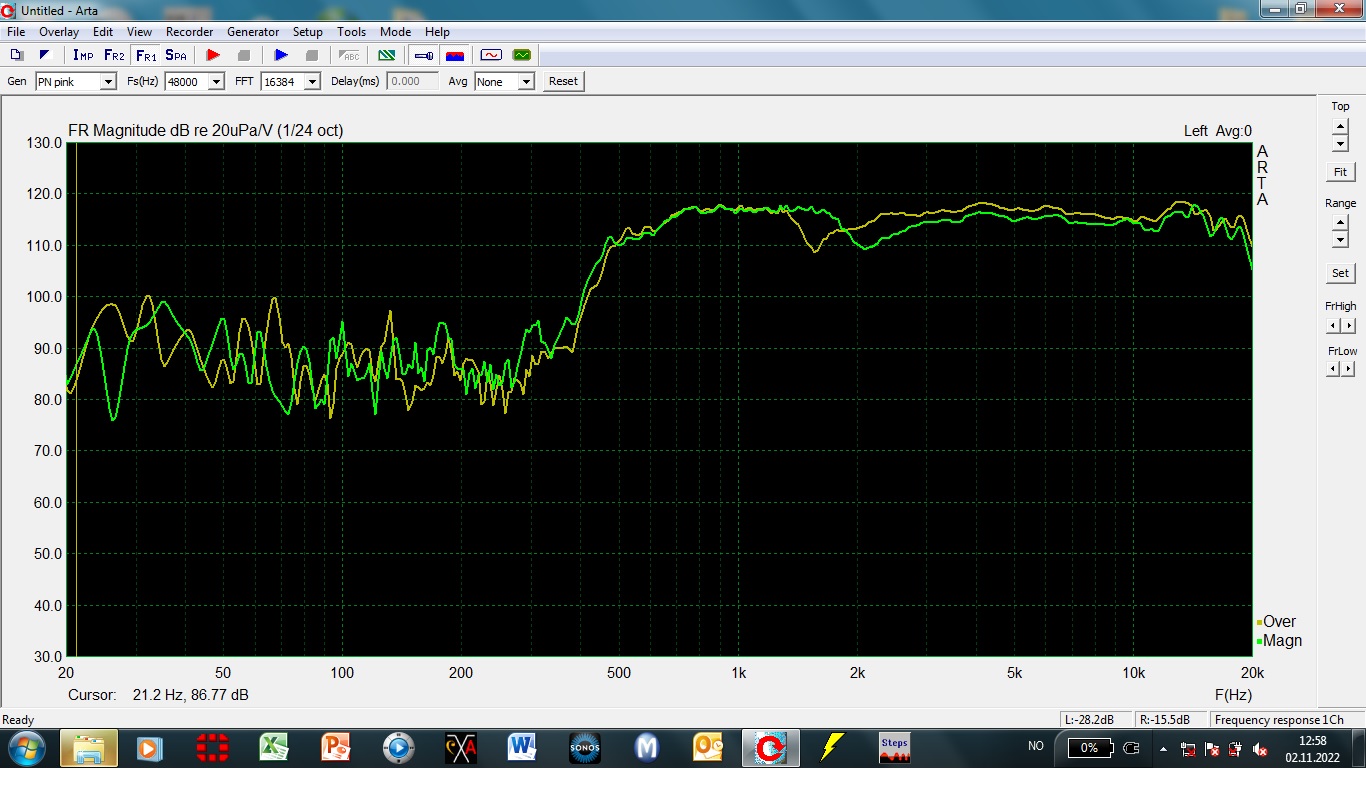Increase Top value with the up arrow

tap(1340, 126)
